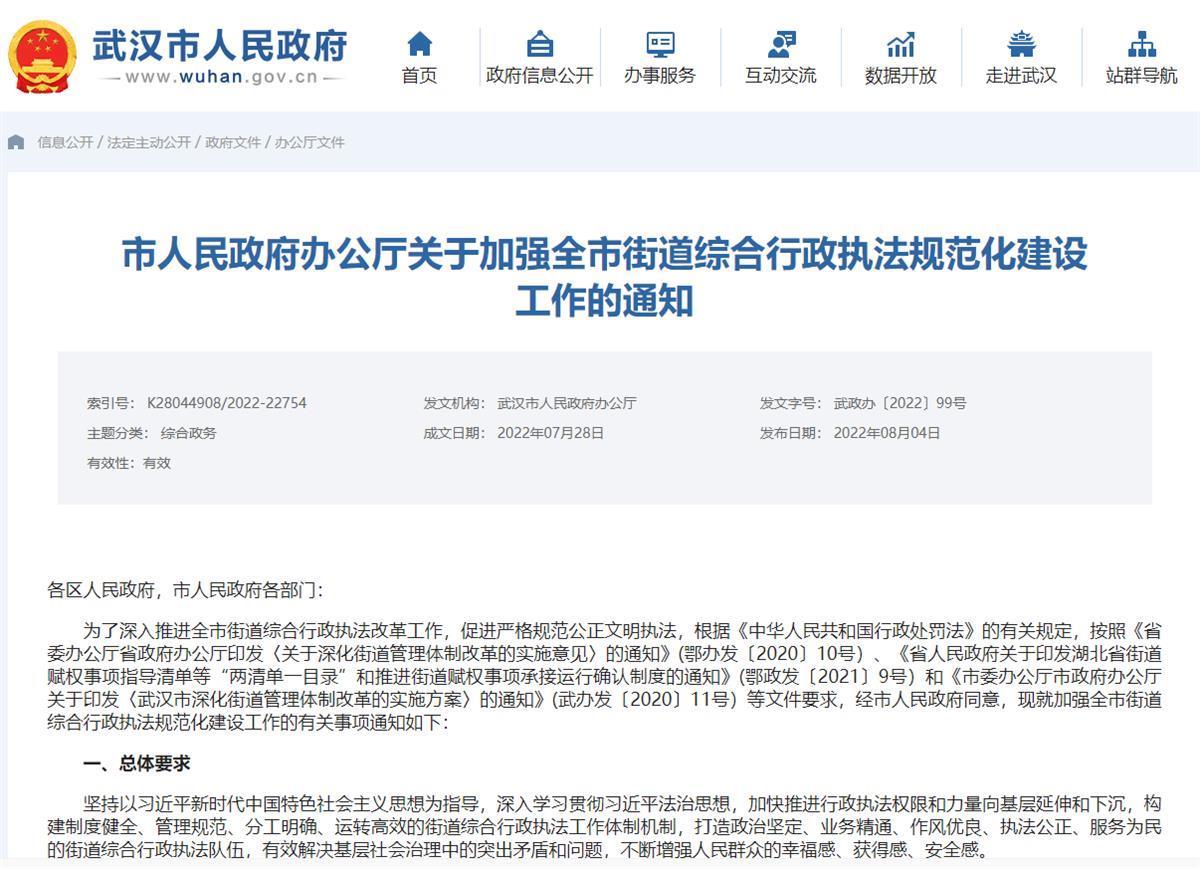
Task: Go to 信息公开 in the breadcrumb
Action: (65, 142)
